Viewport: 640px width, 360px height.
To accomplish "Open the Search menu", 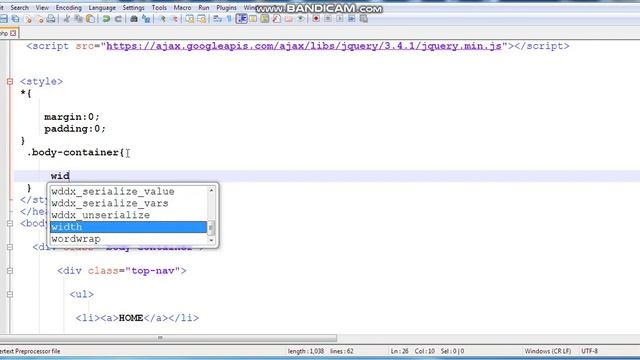I will point(19,8).
